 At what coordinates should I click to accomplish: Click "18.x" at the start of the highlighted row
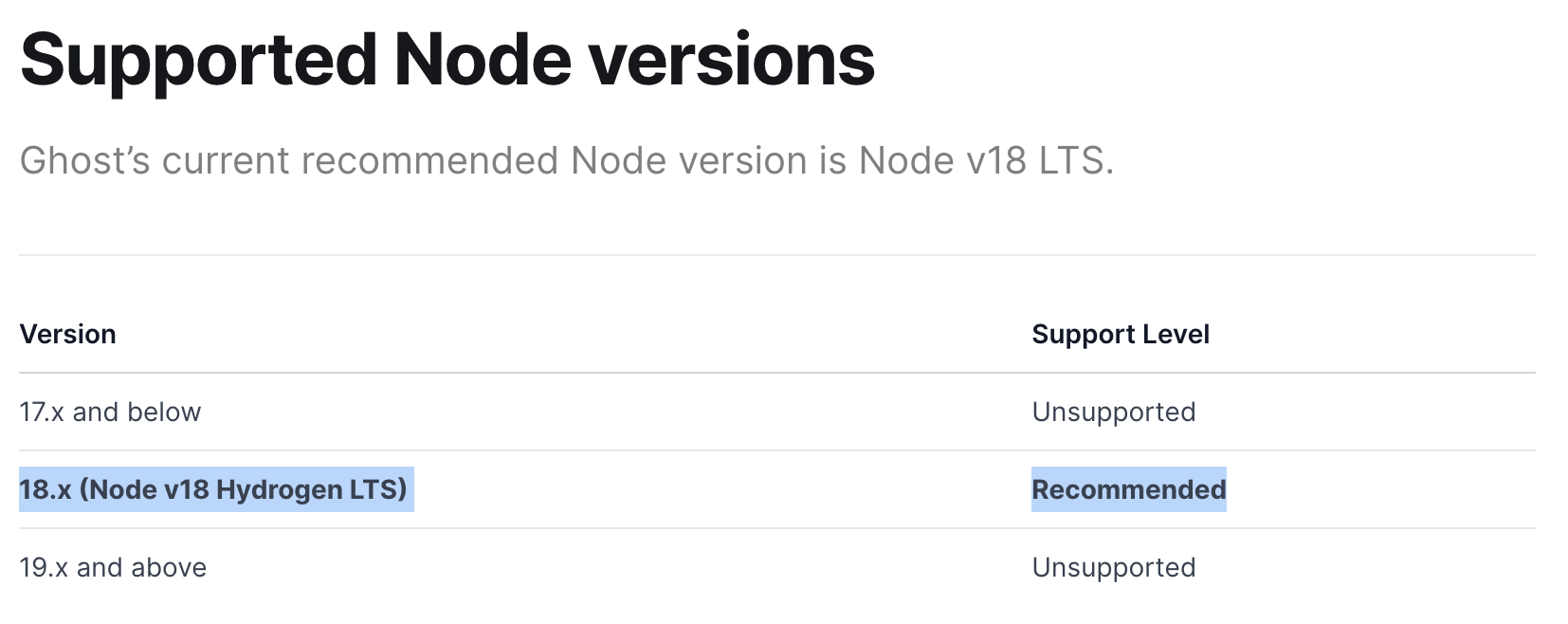click(46, 489)
